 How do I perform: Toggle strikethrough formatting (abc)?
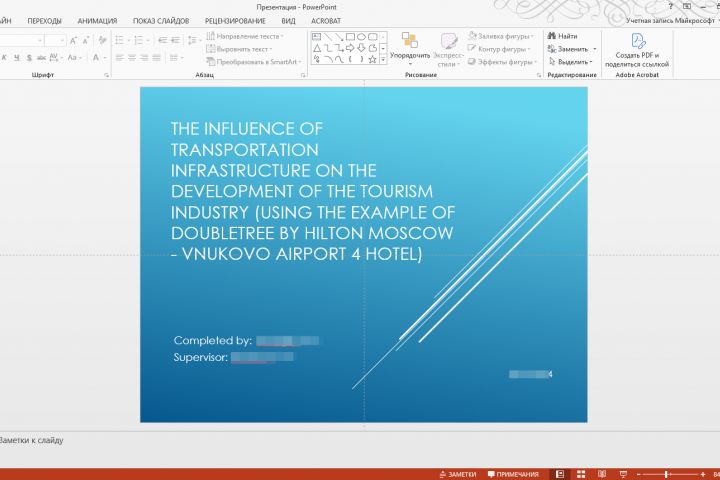point(41,57)
